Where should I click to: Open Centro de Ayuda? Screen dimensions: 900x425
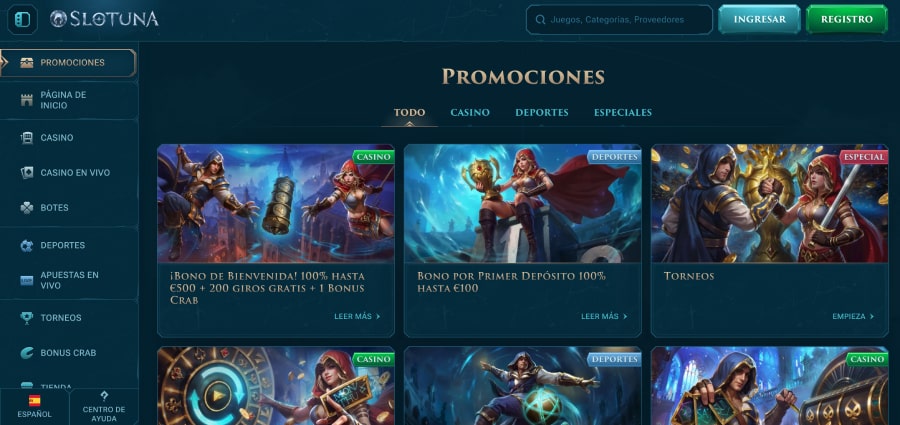(104, 407)
